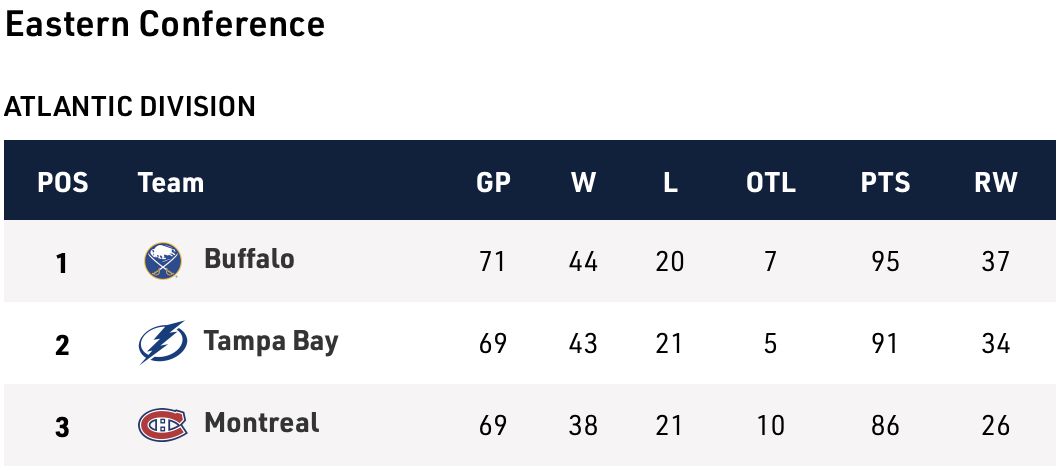The height and width of the screenshot is (466, 1056).
Task: Click the Buffalo Sabres team logo
Action: [x=163, y=261]
